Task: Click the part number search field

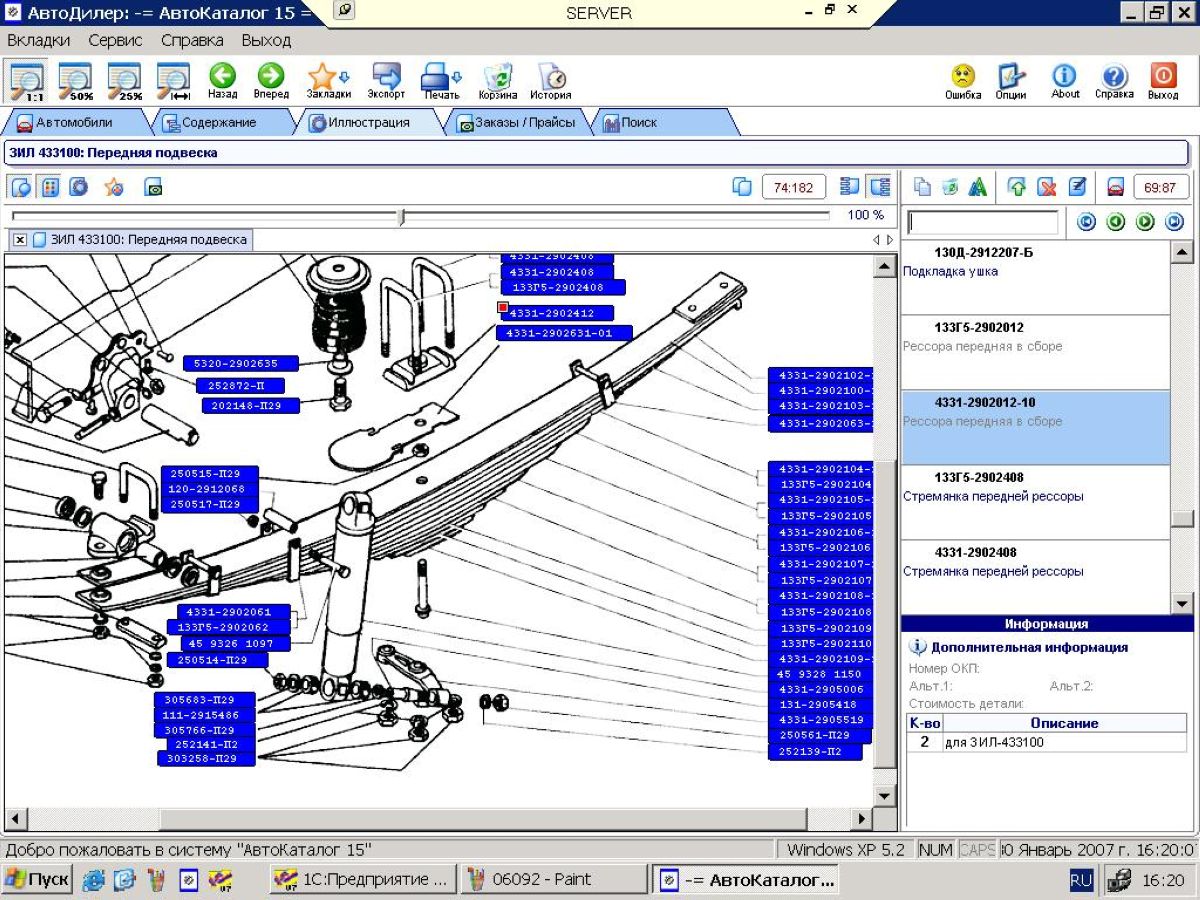Action: (982, 222)
